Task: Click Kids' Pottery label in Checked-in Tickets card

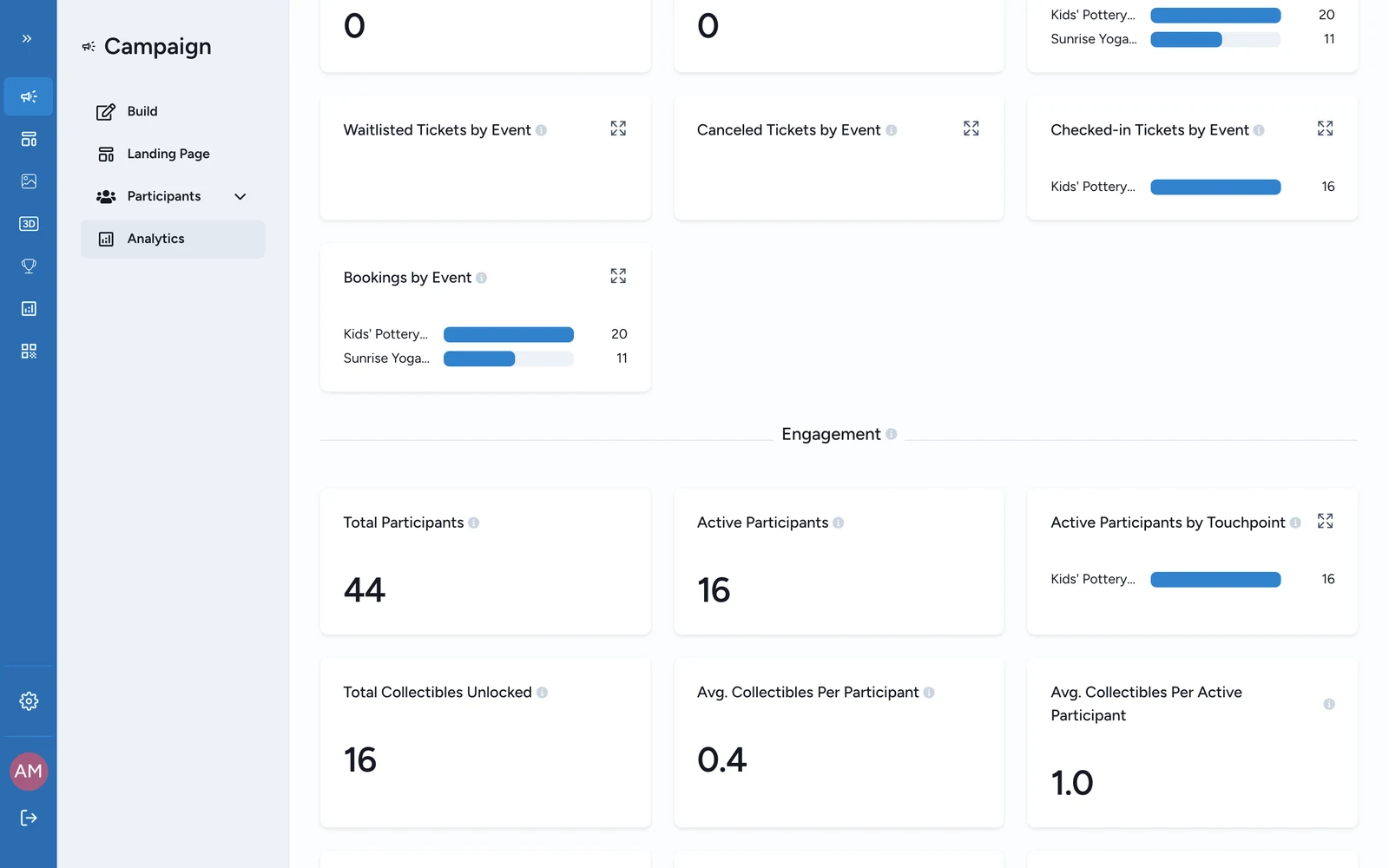Action: click(x=1093, y=187)
